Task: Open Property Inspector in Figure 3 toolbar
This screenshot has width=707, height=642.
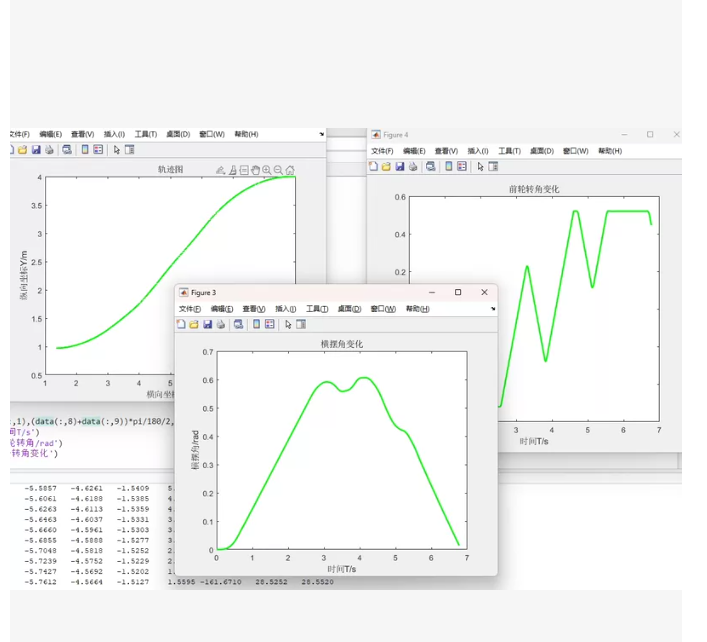Action: coord(301,324)
